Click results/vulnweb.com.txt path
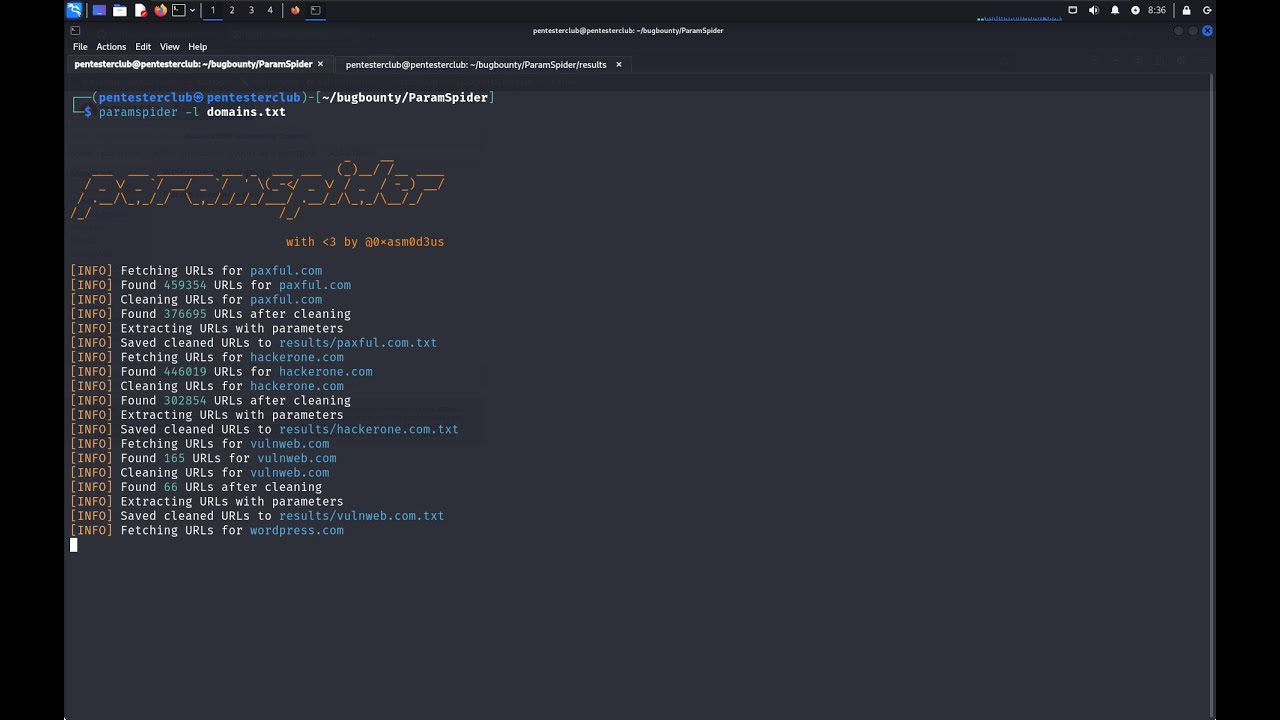Viewport: 1280px width, 720px height. pyautogui.click(x=361, y=516)
